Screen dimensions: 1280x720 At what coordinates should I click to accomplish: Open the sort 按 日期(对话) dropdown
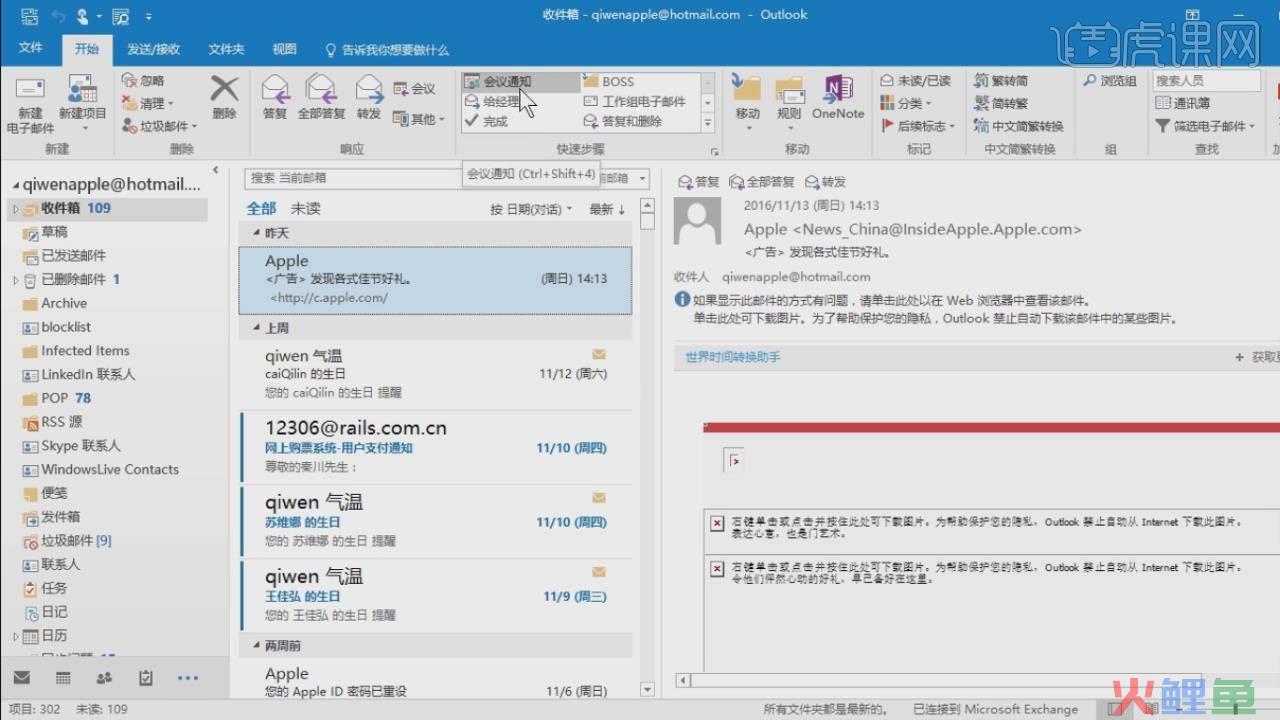pyautogui.click(x=531, y=209)
